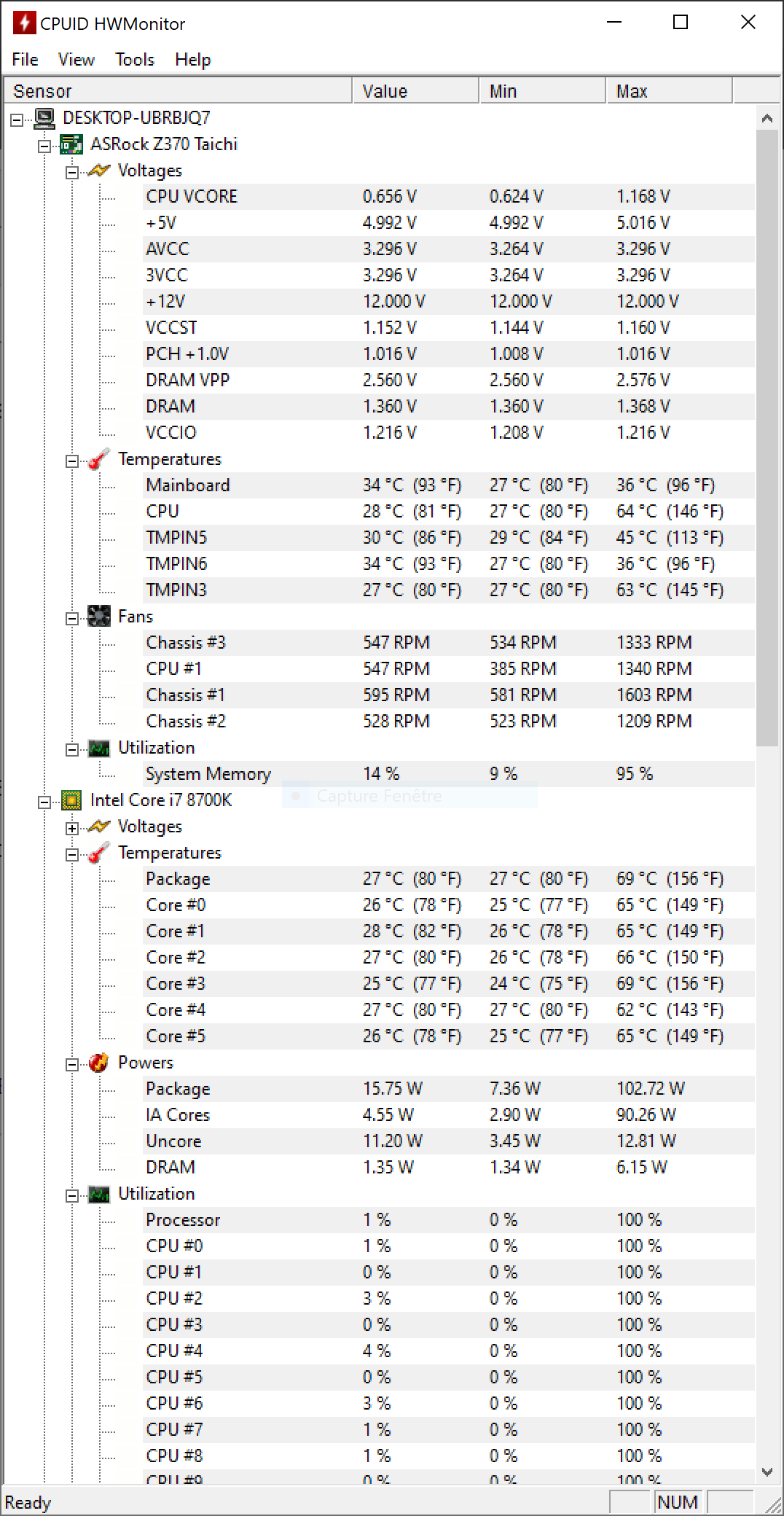This screenshot has width=784, height=1516.
Task: Click the motherboard Temperatures thermometer icon
Action: coord(99,460)
